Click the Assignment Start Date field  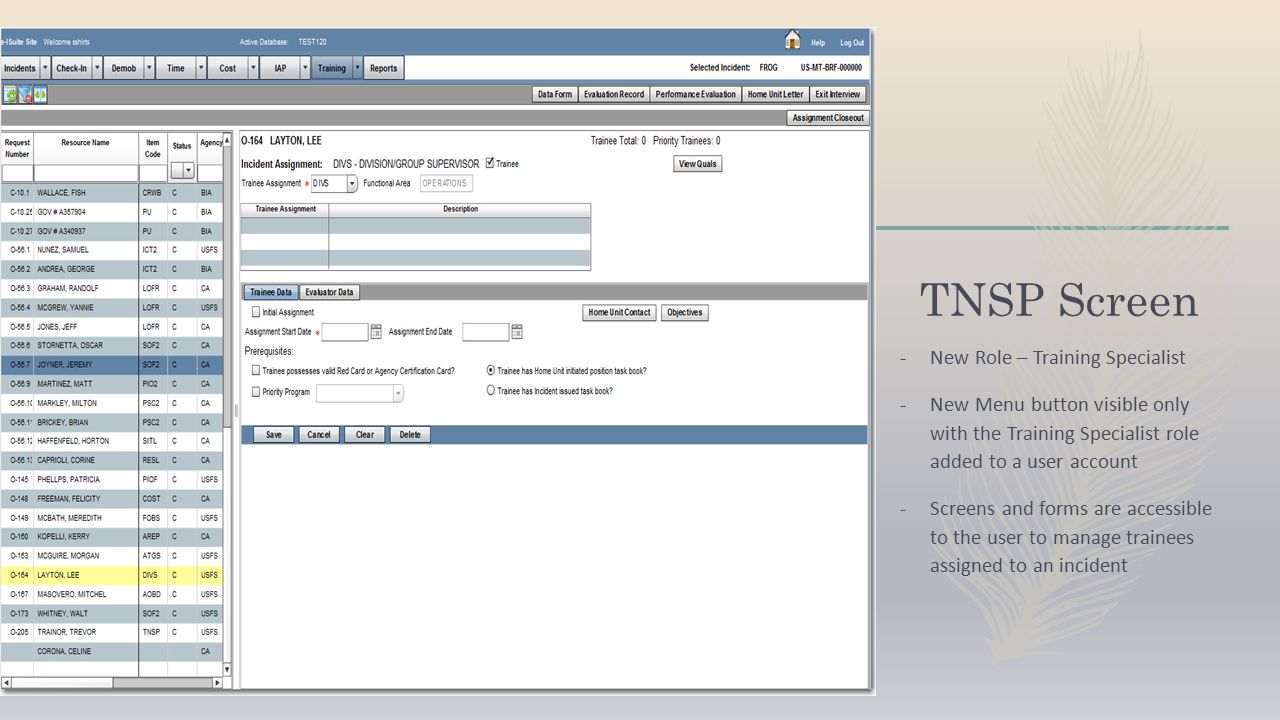coord(345,332)
